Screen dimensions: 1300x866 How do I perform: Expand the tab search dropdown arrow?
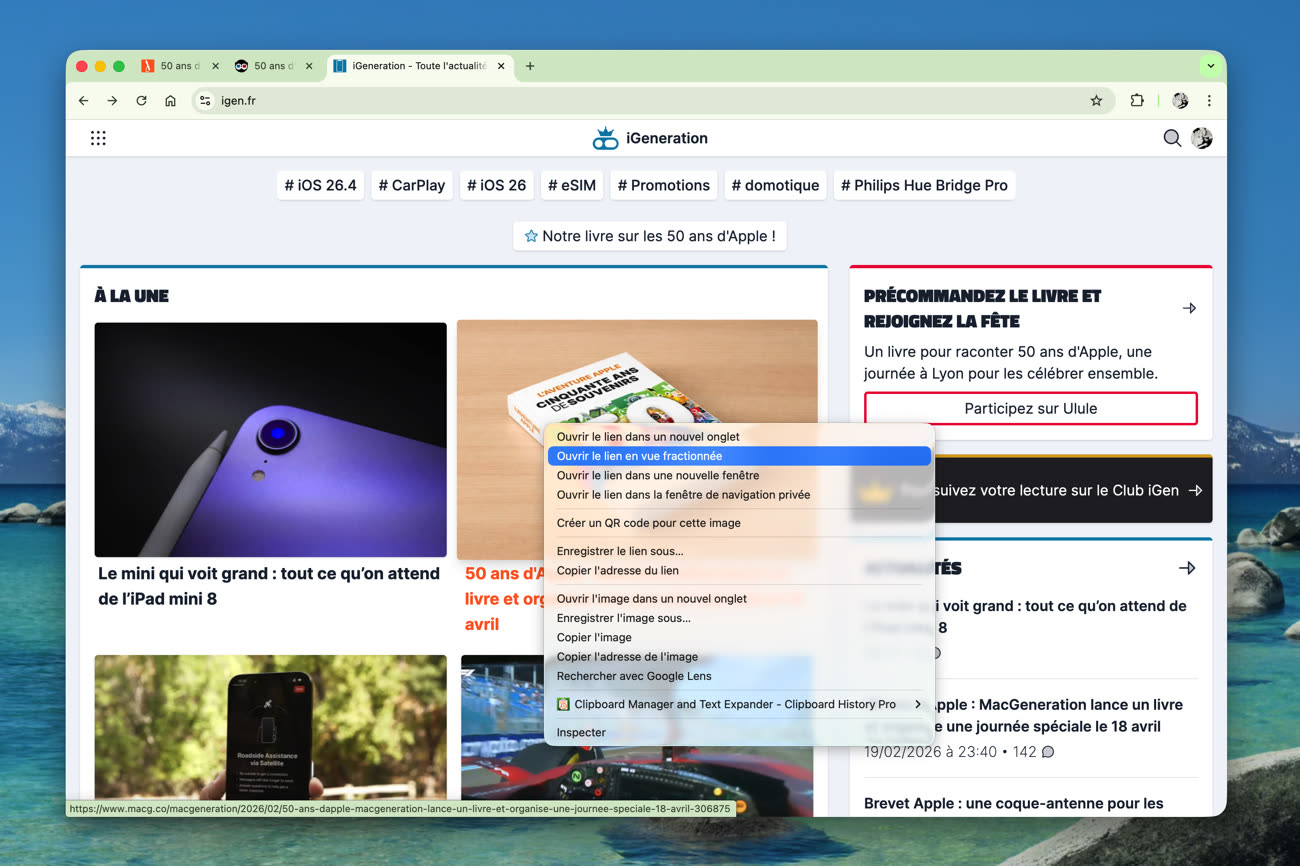point(1210,66)
